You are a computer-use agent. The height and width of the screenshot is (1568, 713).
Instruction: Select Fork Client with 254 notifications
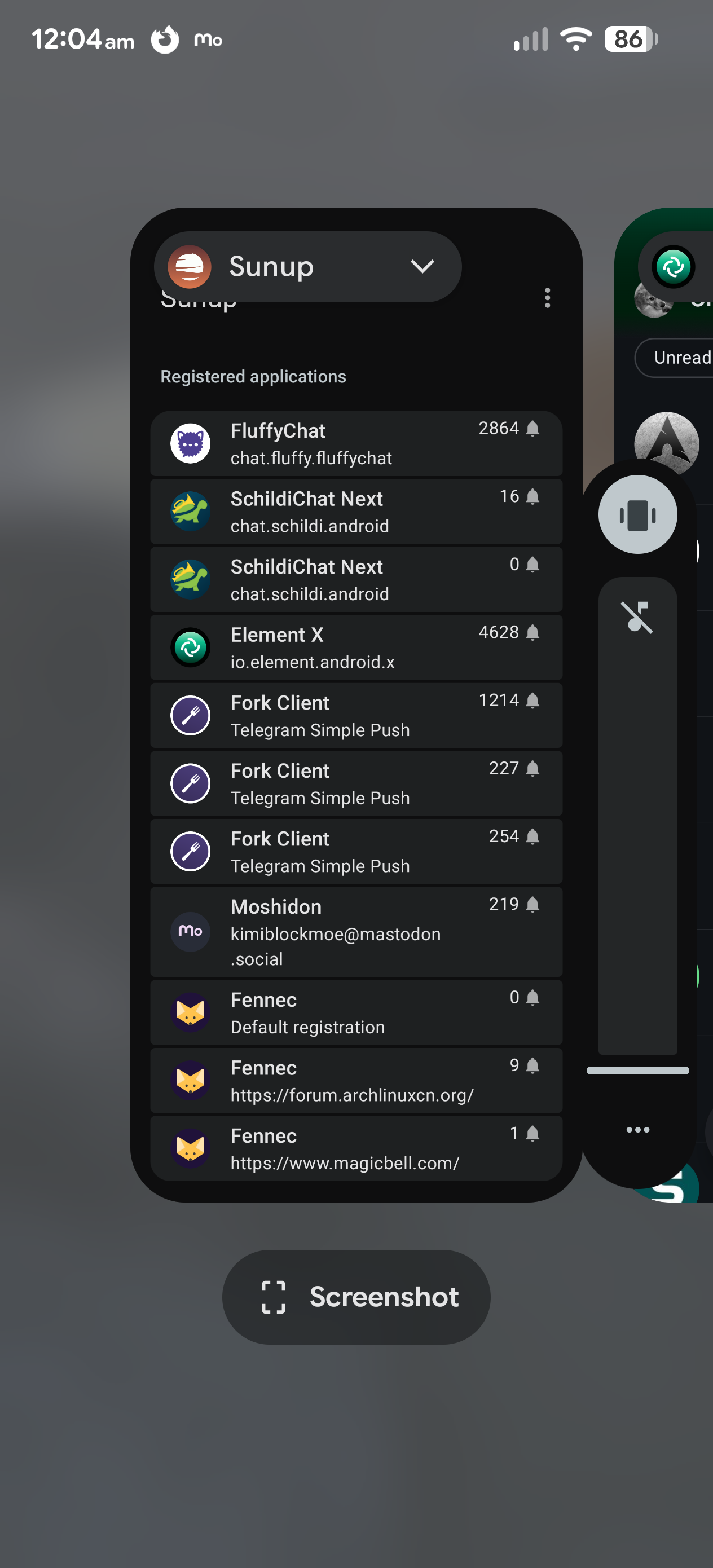[356, 852]
